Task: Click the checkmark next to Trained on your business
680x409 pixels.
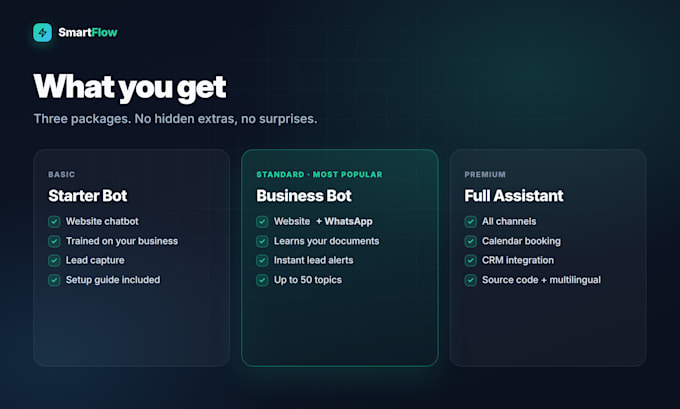Action: pyautogui.click(x=54, y=241)
